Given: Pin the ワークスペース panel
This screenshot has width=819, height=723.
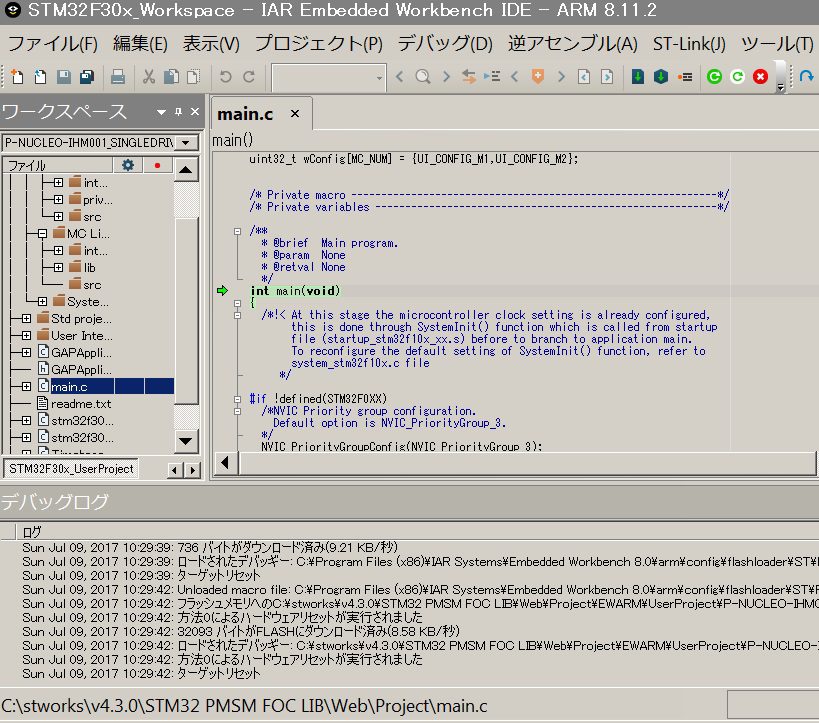Looking at the screenshot, I should [179, 112].
